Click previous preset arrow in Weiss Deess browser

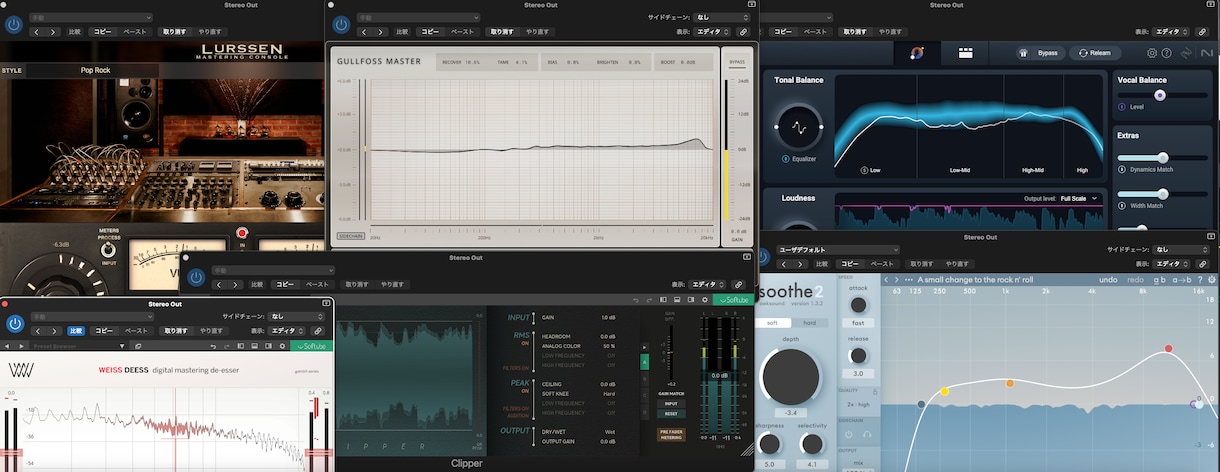coord(9,346)
